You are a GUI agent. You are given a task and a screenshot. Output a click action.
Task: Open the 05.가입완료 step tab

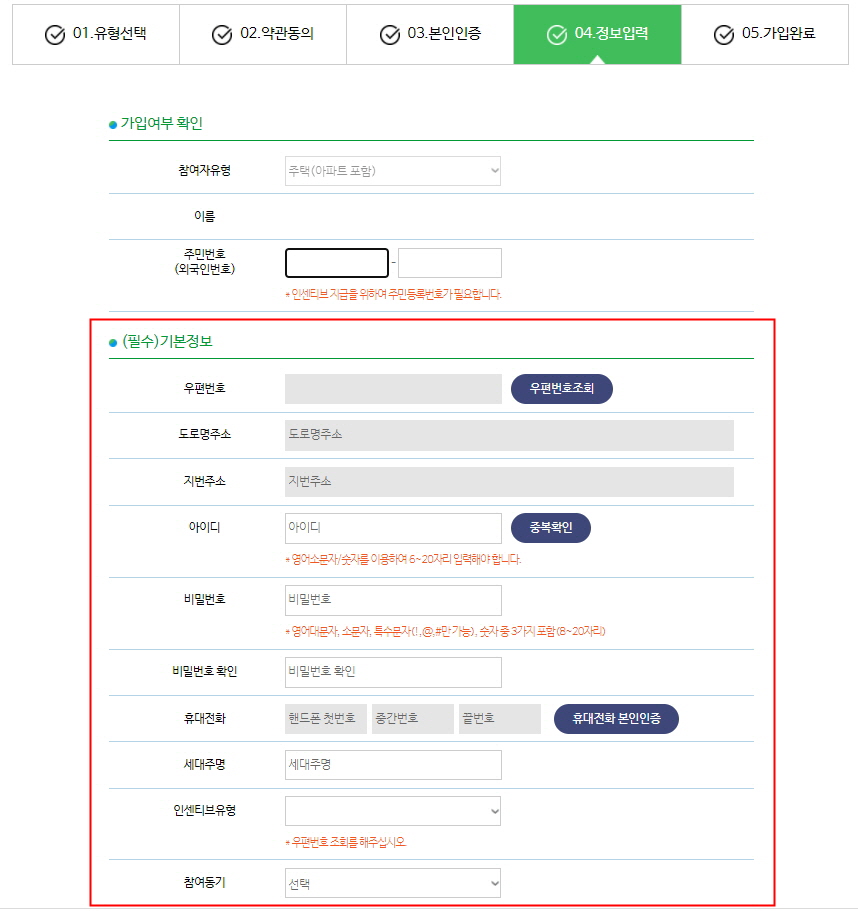click(x=764, y=34)
